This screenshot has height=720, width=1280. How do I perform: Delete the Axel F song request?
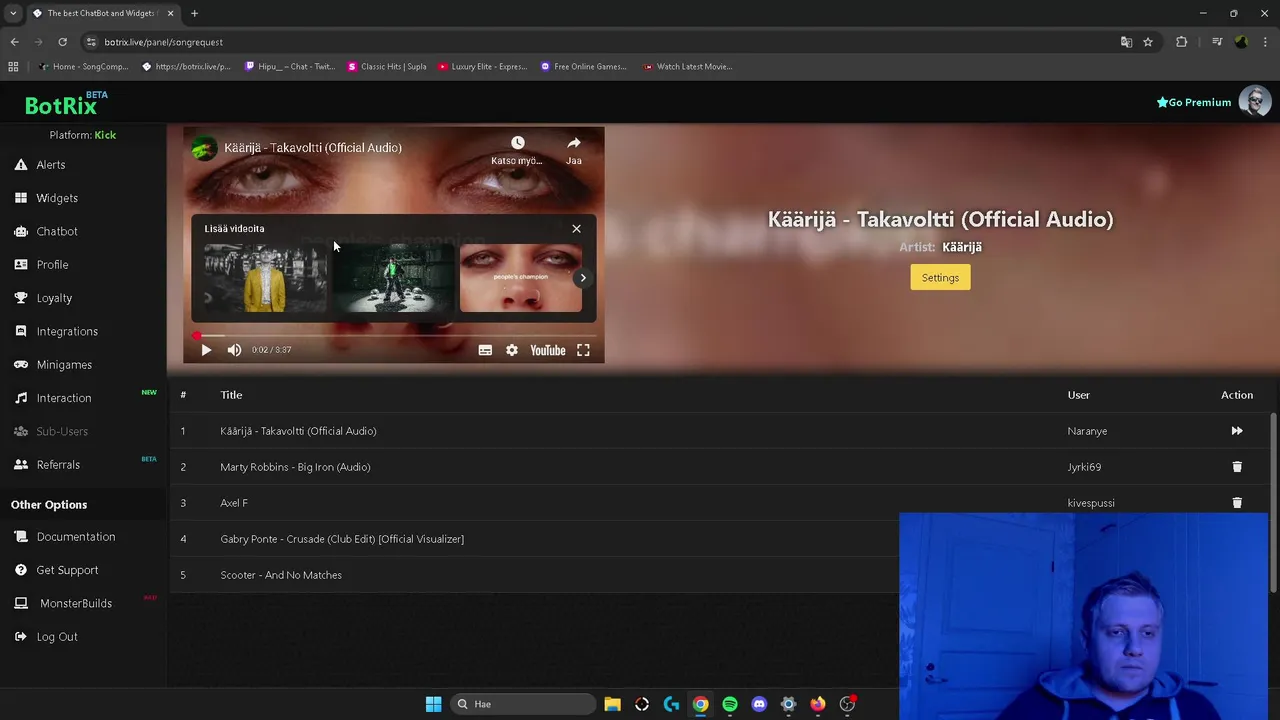click(x=1237, y=503)
